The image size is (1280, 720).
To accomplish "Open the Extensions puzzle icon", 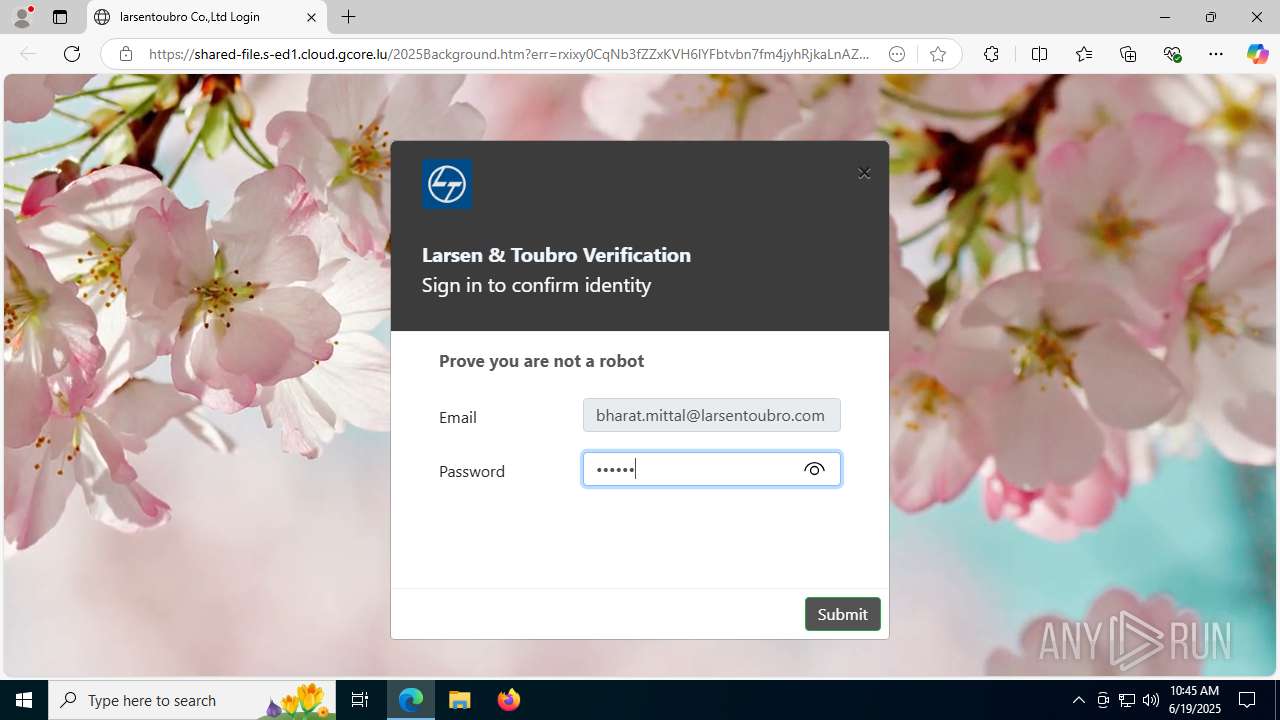I will (x=991, y=54).
